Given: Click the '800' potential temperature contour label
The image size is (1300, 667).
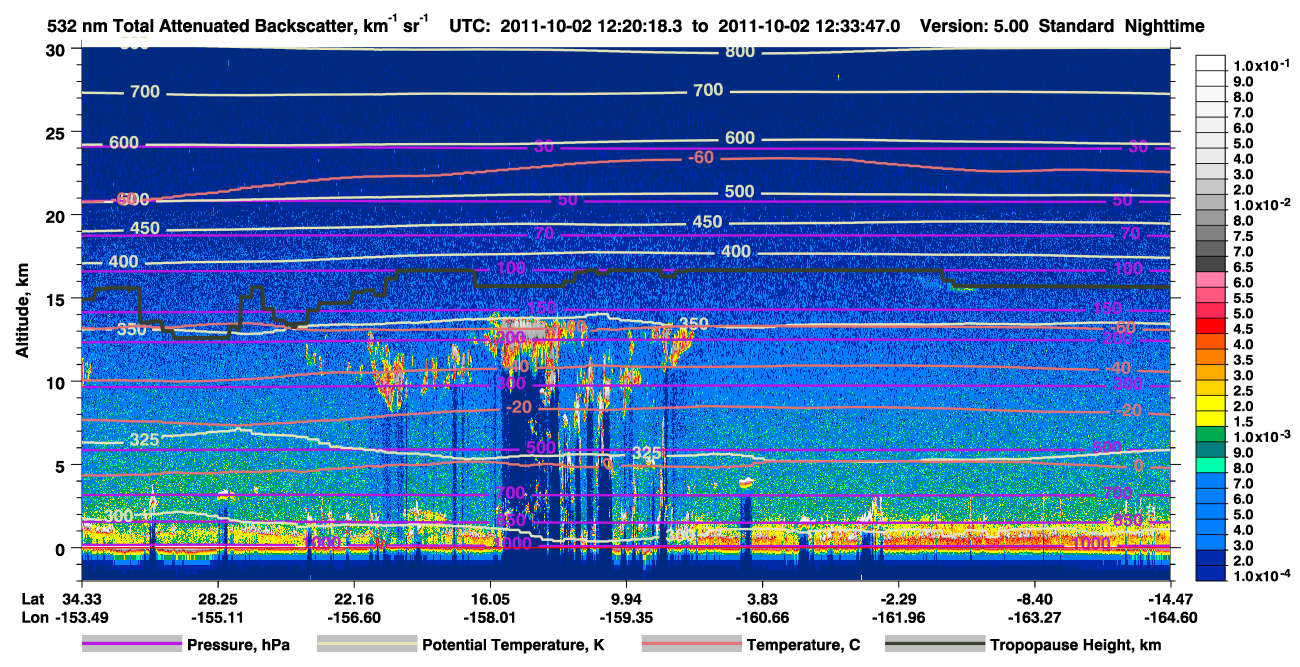Looking at the screenshot, I should coord(740,51).
